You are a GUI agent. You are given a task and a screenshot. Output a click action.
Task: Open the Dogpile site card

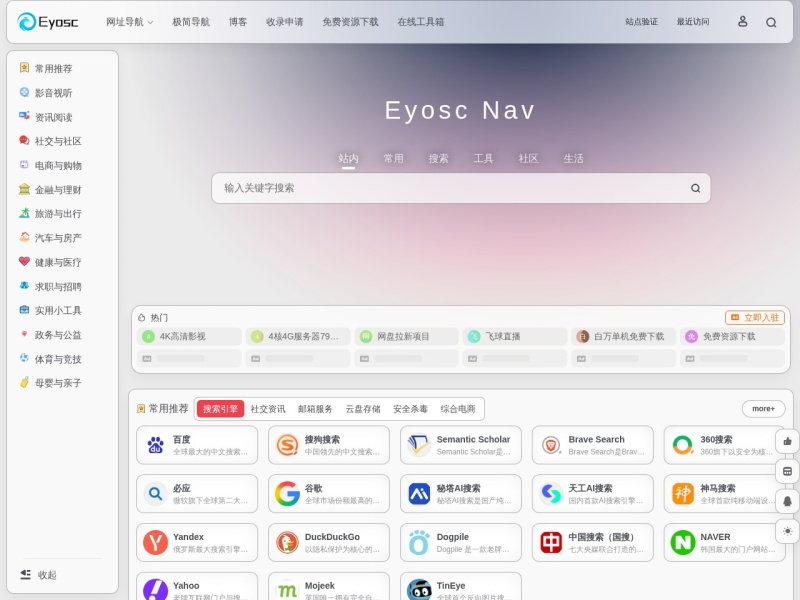click(x=461, y=542)
